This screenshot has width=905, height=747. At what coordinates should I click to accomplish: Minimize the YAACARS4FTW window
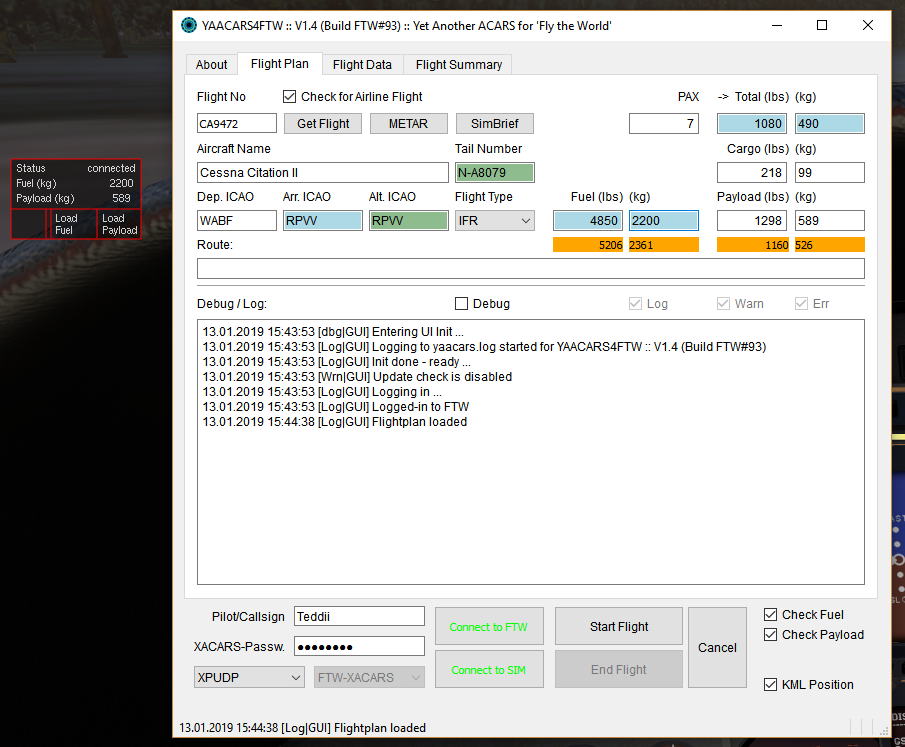pos(777,25)
